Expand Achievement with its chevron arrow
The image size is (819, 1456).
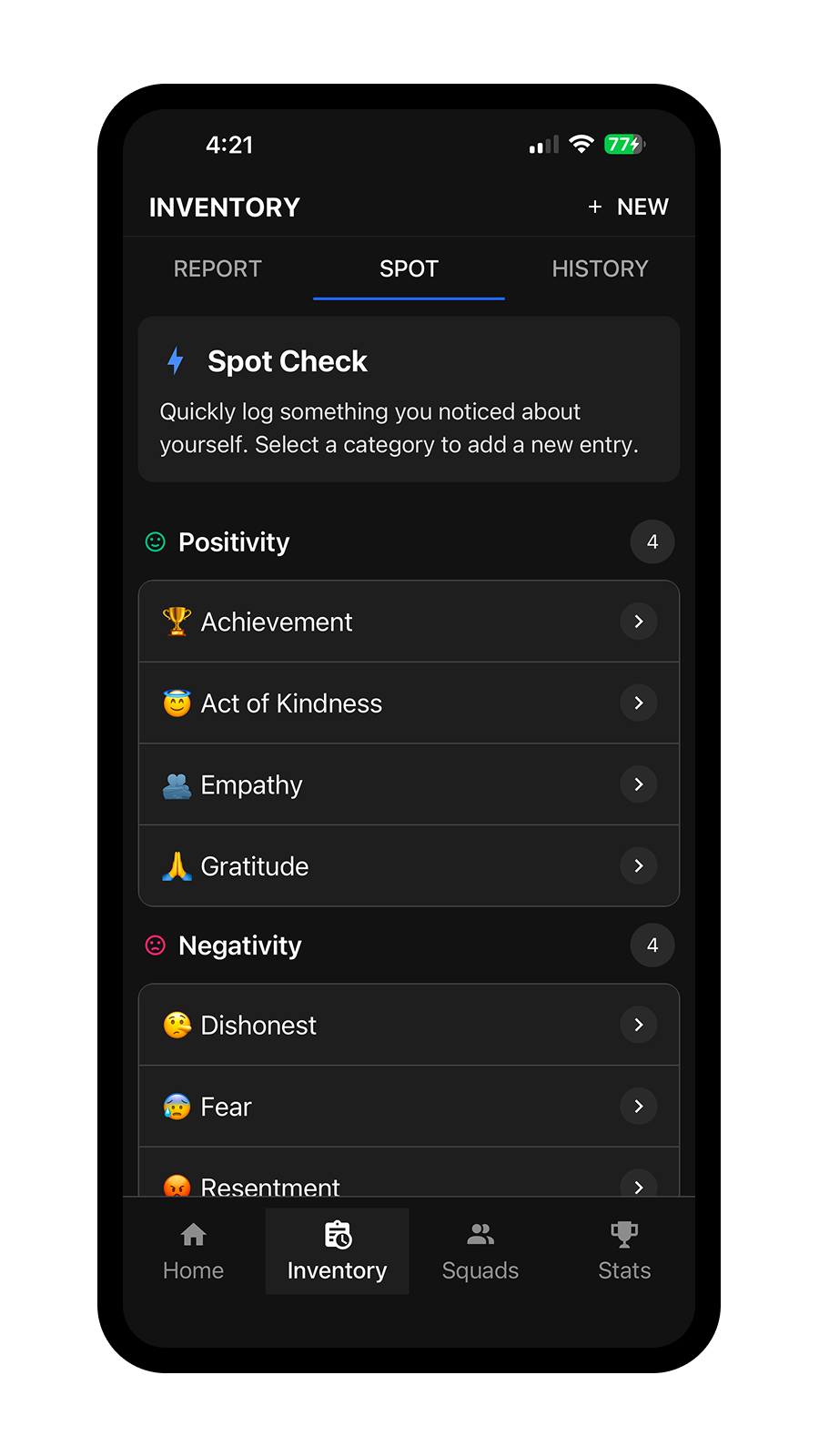(638, 622)
